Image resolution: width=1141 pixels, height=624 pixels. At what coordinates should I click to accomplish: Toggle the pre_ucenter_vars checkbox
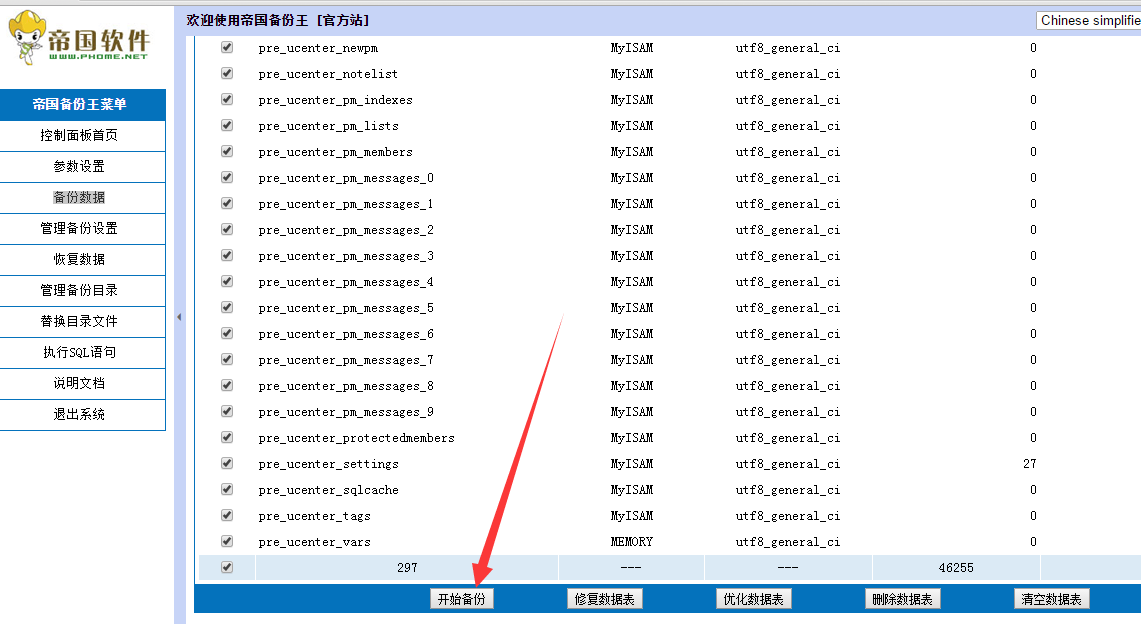pyautogui.click(x=227, y=542)
